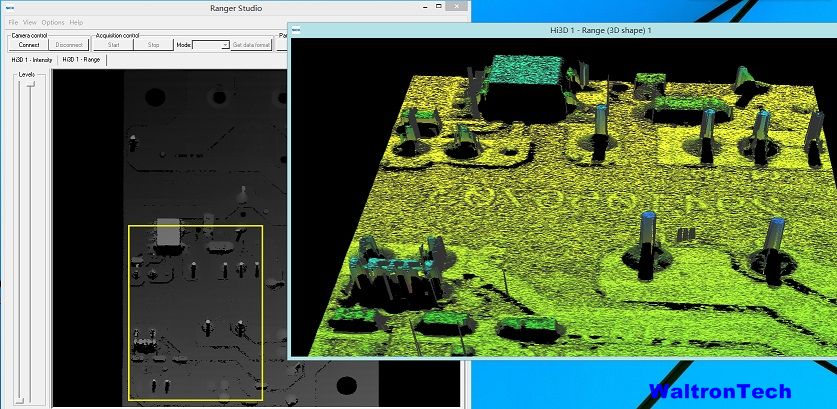The width and height of the screenshot is (837, 409).
Task: Expand the Mode dropdown
Action: (x=223, y=45)
